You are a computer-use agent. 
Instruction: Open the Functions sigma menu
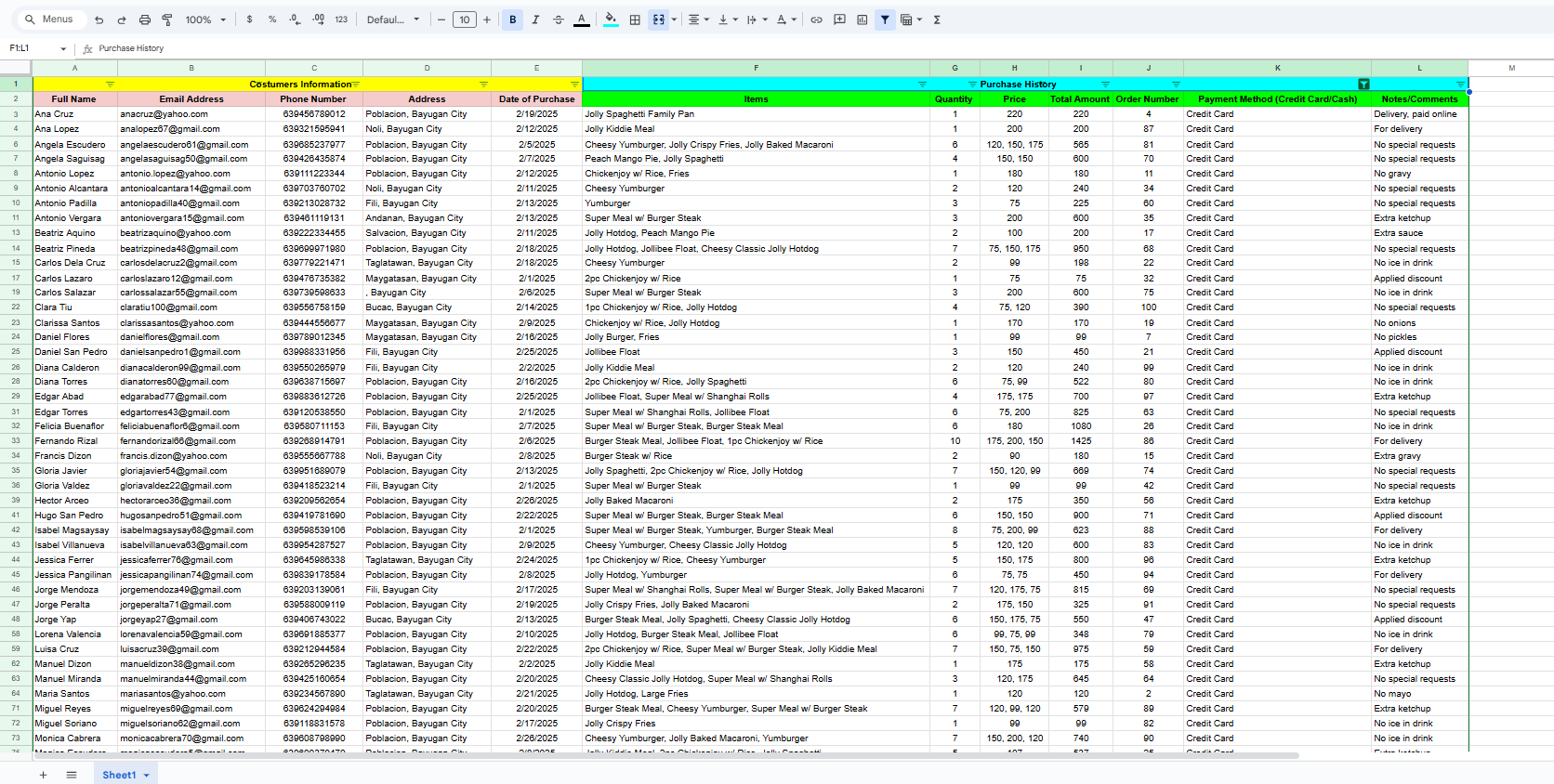tap(937, 20)
